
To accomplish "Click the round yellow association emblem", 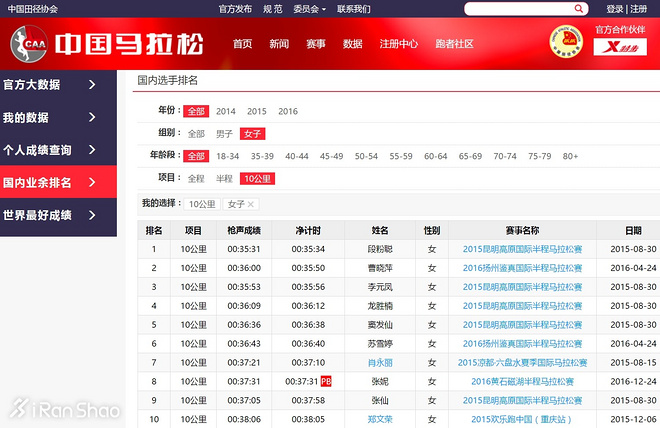I will click(x=566, y=41).
